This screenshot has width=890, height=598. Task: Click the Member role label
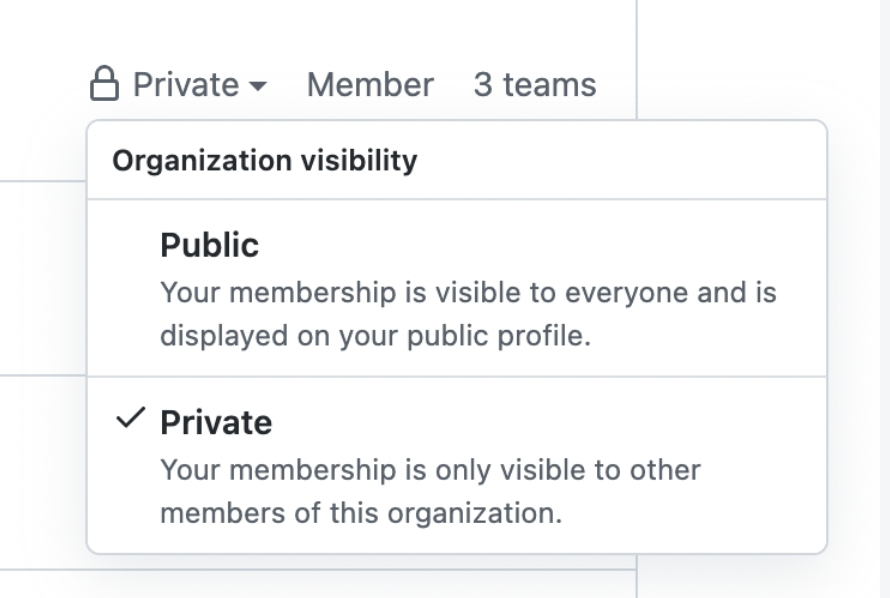[370, 85]
